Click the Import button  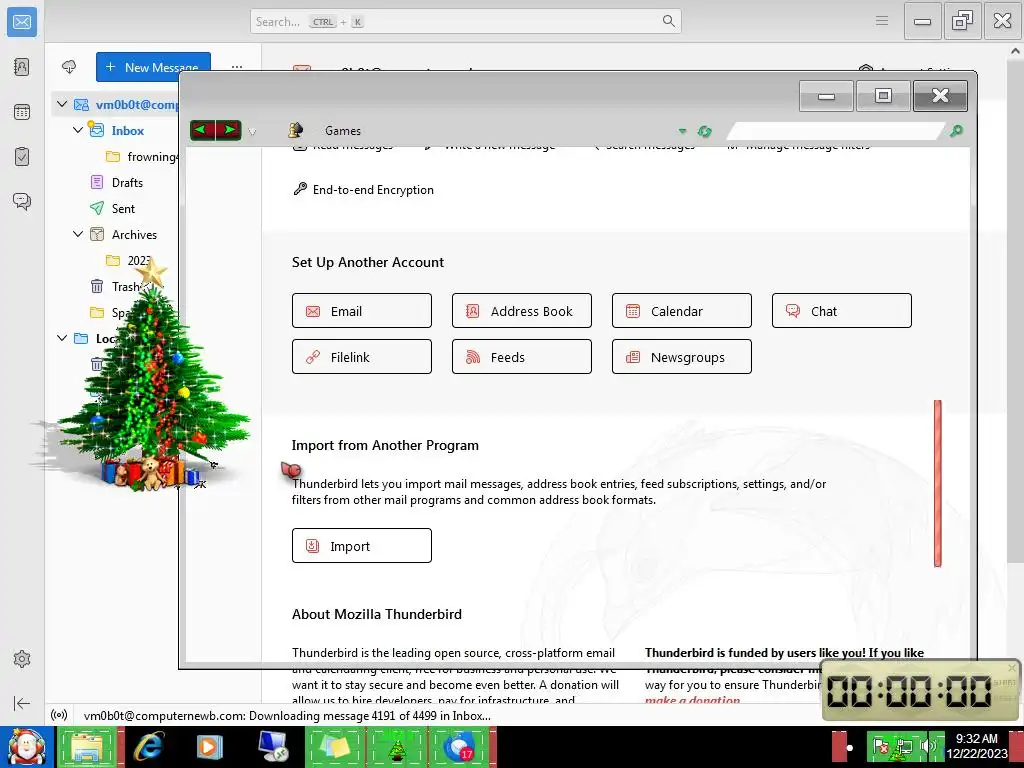(362, 545)
